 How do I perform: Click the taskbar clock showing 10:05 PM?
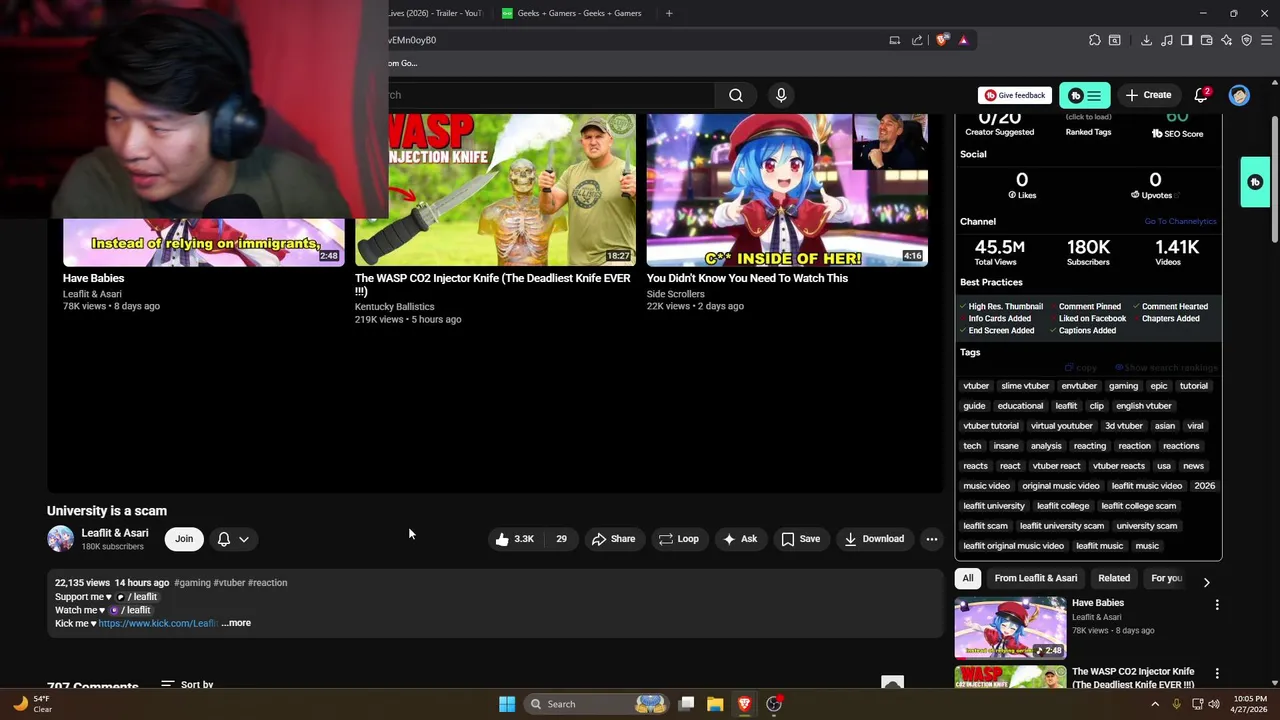[x=1250, y=704]
